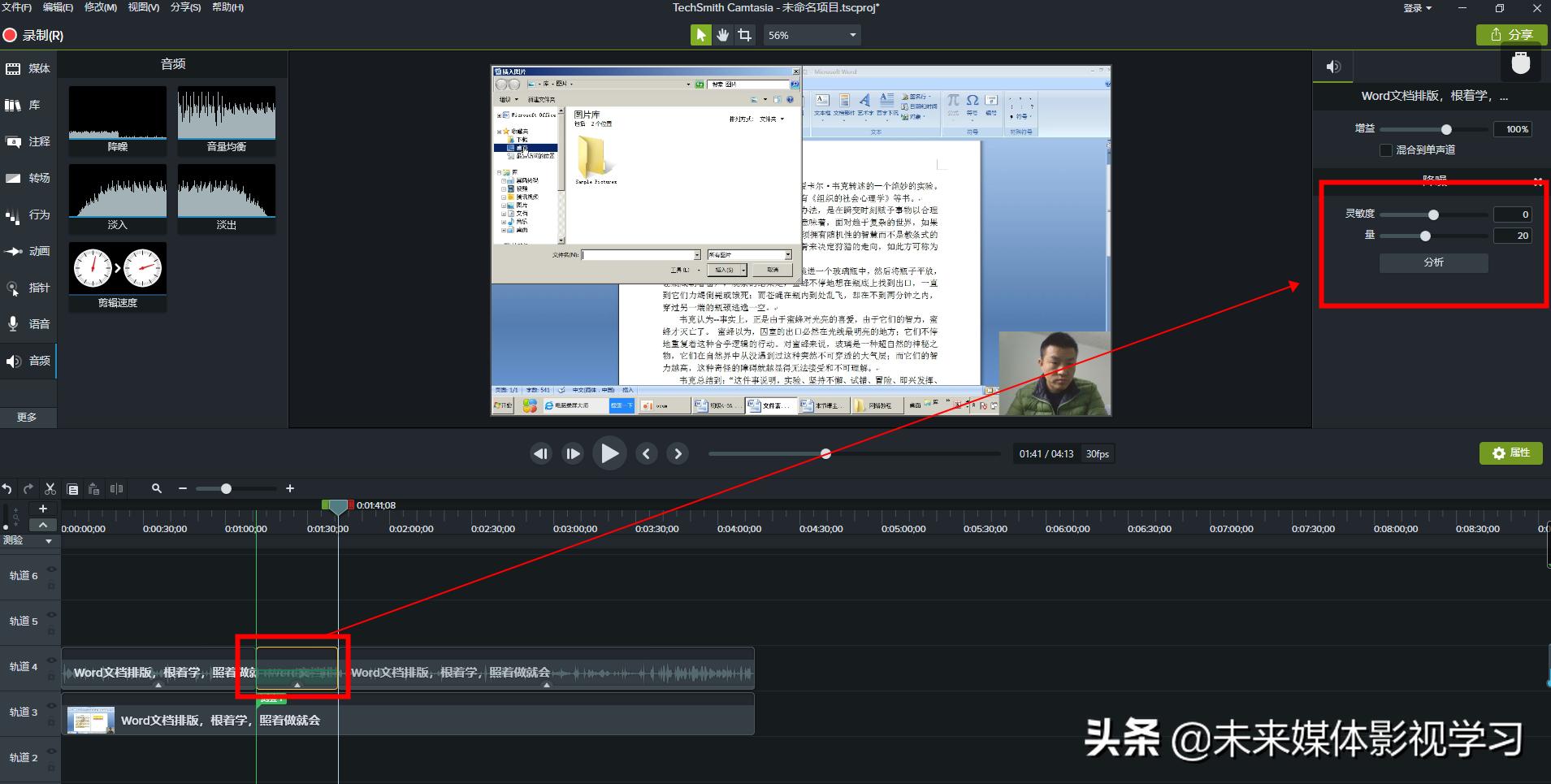
Task: Add a new track with plus button
Action: pos(43,509)
